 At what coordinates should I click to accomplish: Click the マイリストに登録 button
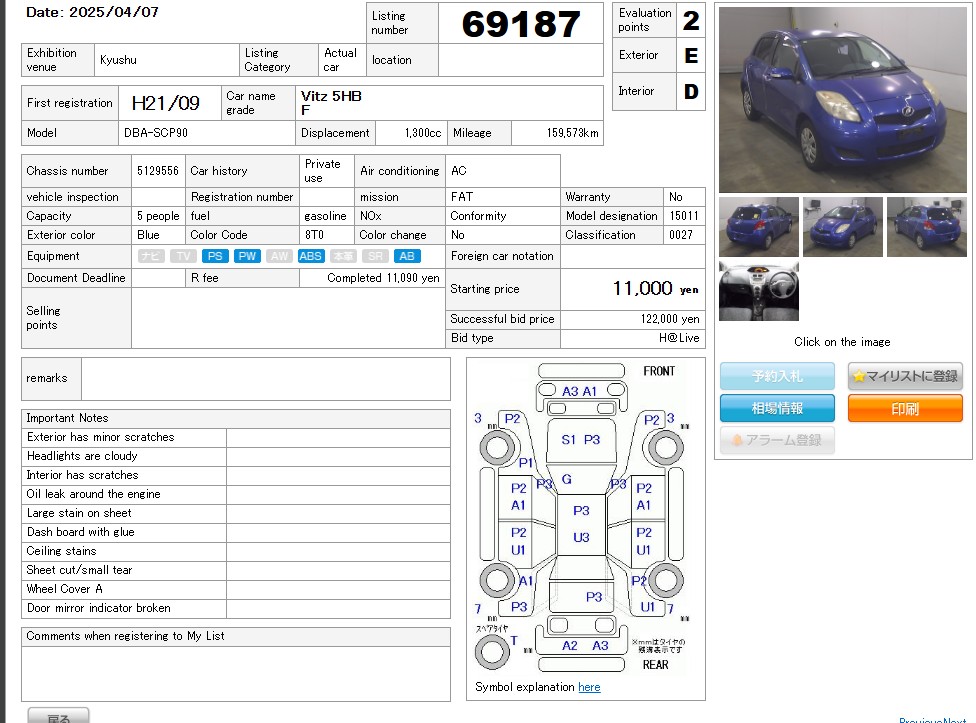[x=905, y=376]
